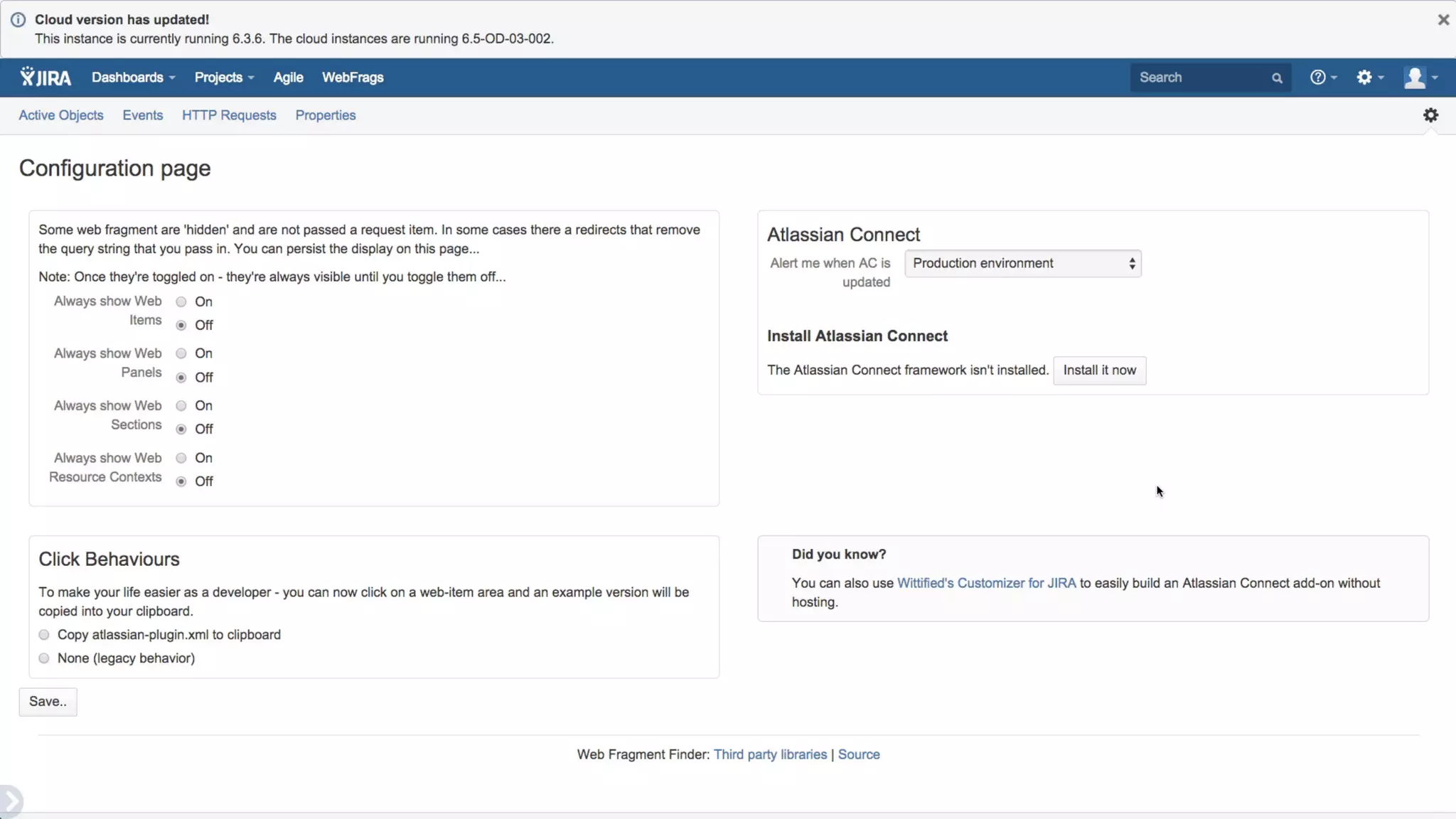1456x819 pixels.
Task: Open the Production environment dropdown
Action: pyautogui.click(x=1022, y=264)
